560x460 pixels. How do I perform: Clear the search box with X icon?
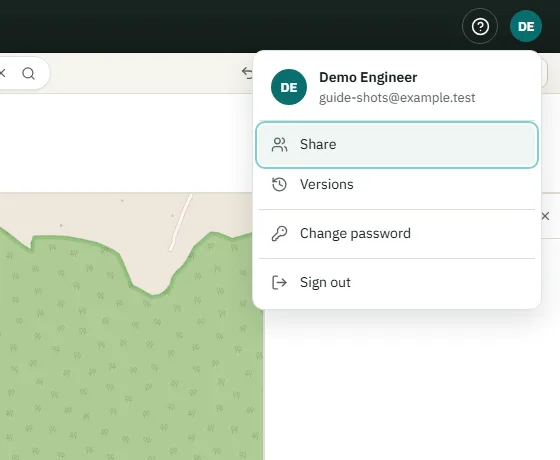pos(2,73)
